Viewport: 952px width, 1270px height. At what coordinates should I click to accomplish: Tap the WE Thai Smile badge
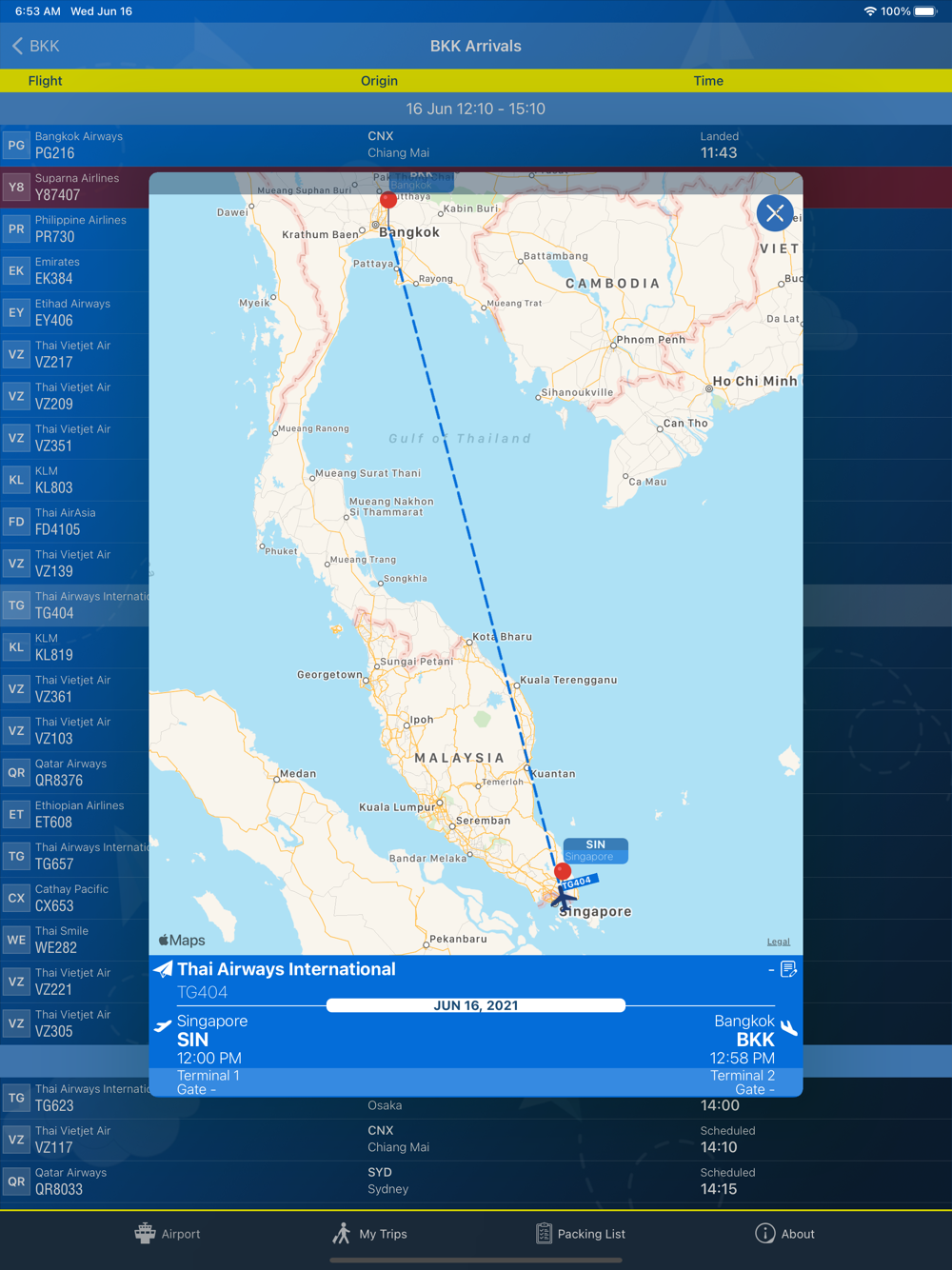(x=16, y=941)
